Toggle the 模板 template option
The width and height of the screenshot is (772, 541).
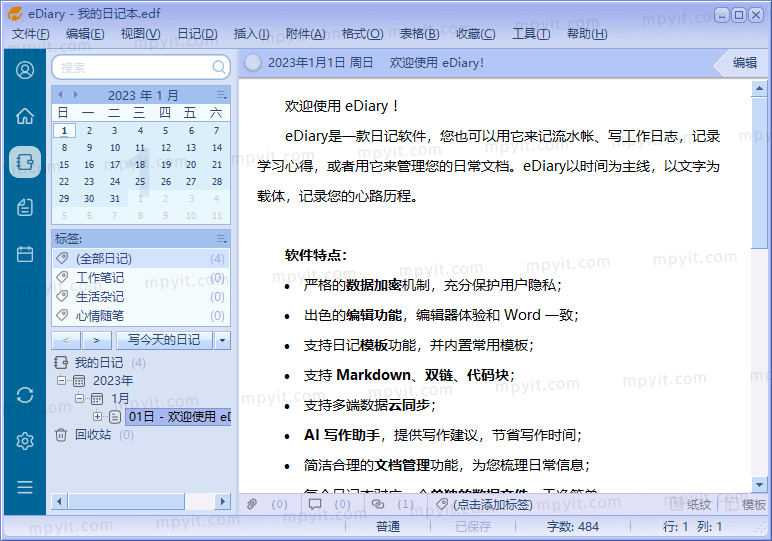coord(745,504)
